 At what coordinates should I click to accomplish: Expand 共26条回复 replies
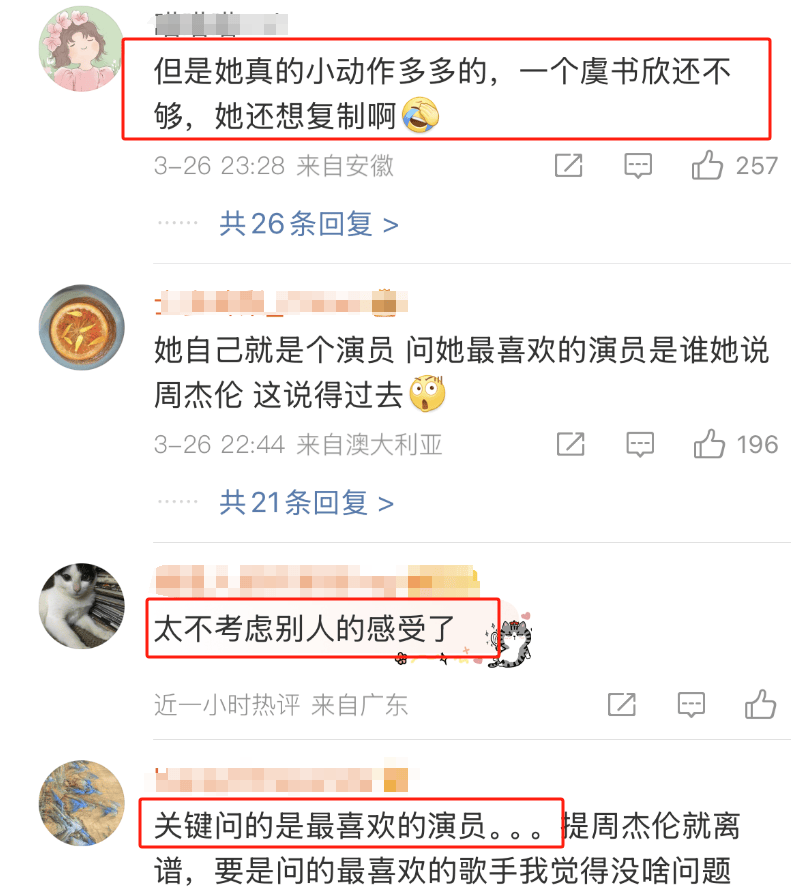tap(309, 224)
